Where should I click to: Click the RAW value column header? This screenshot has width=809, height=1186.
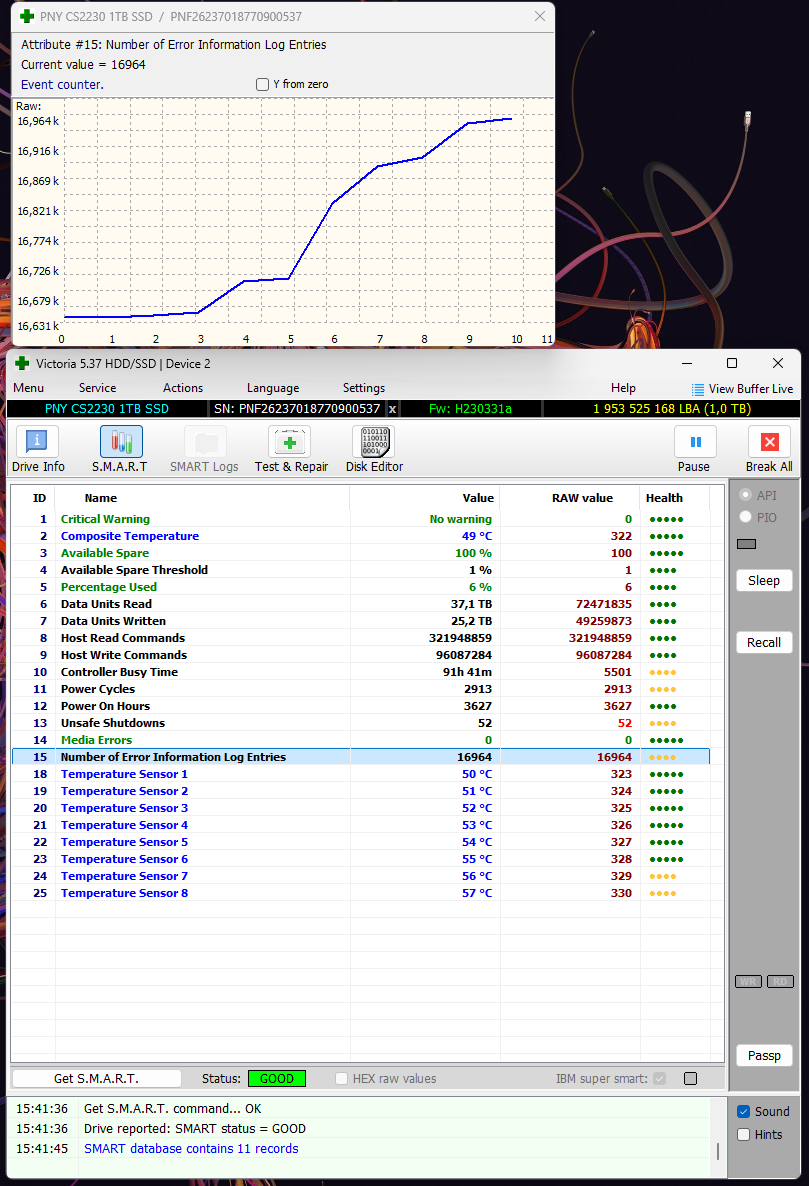click(x=569, y=498)
